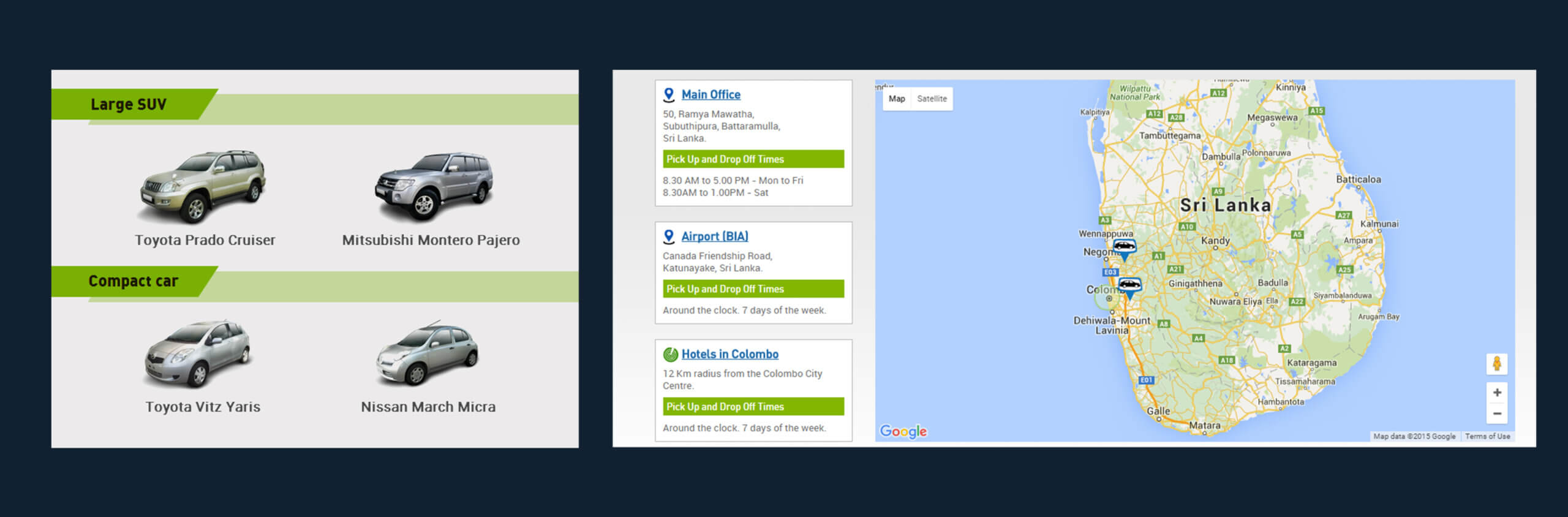Select the Toyota Vitz Yaris image
This screenshot has height=517, width=1568.
tap(198, 354)
